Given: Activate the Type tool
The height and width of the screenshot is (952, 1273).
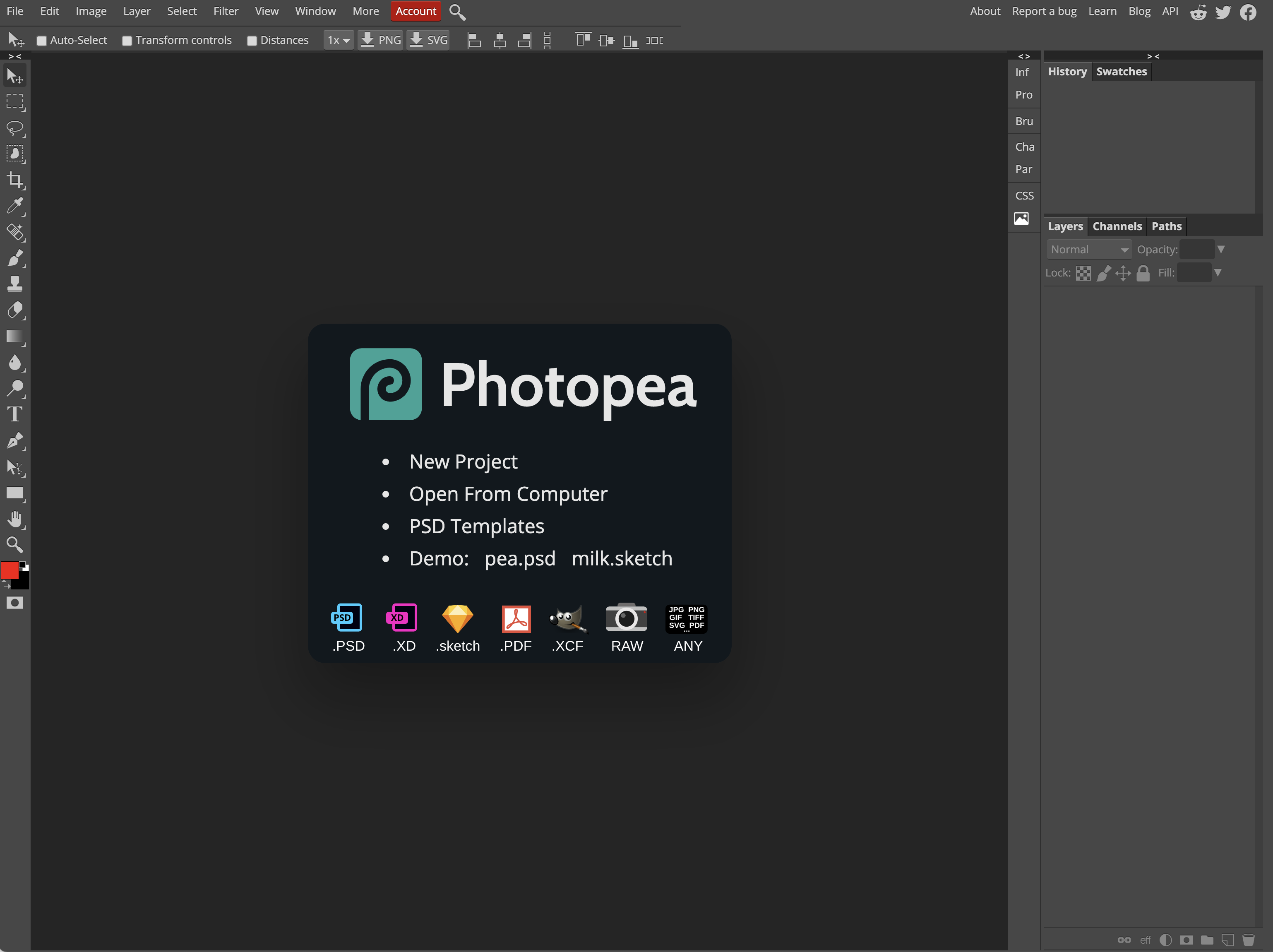Looking at the screenshot, I should [x=15, y=414].
